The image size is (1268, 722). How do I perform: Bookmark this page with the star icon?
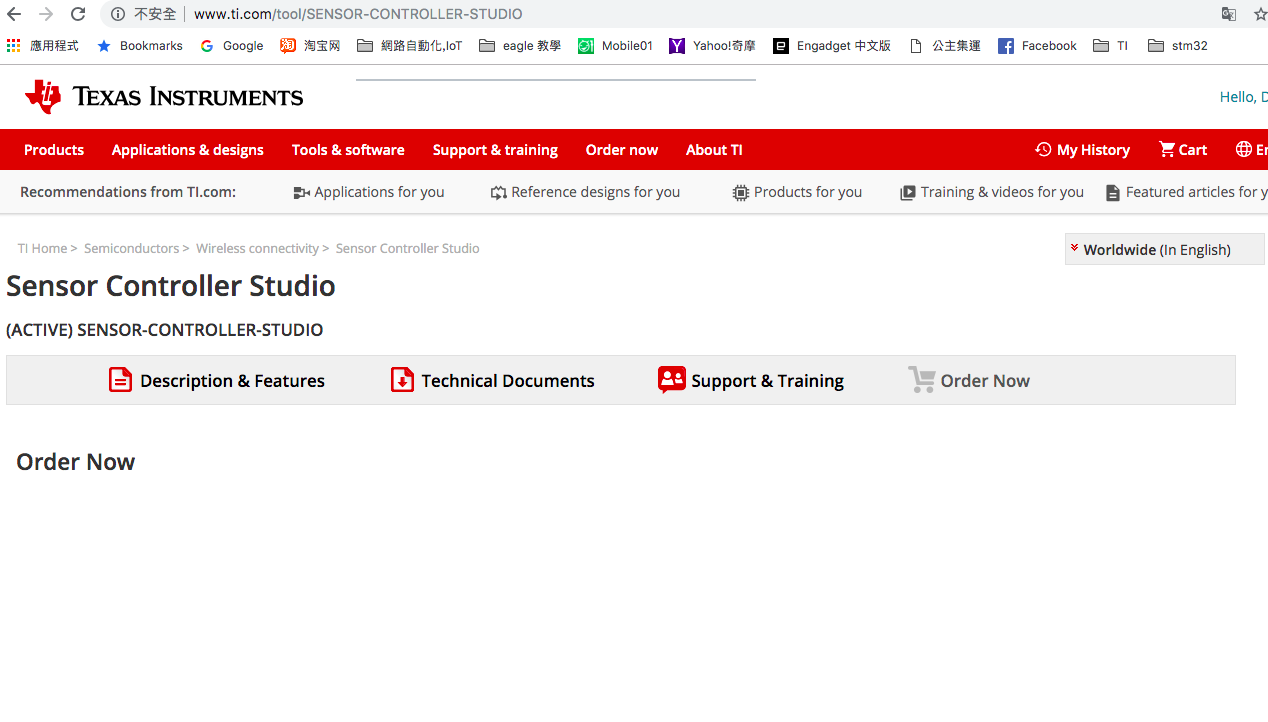[1260, 14]
